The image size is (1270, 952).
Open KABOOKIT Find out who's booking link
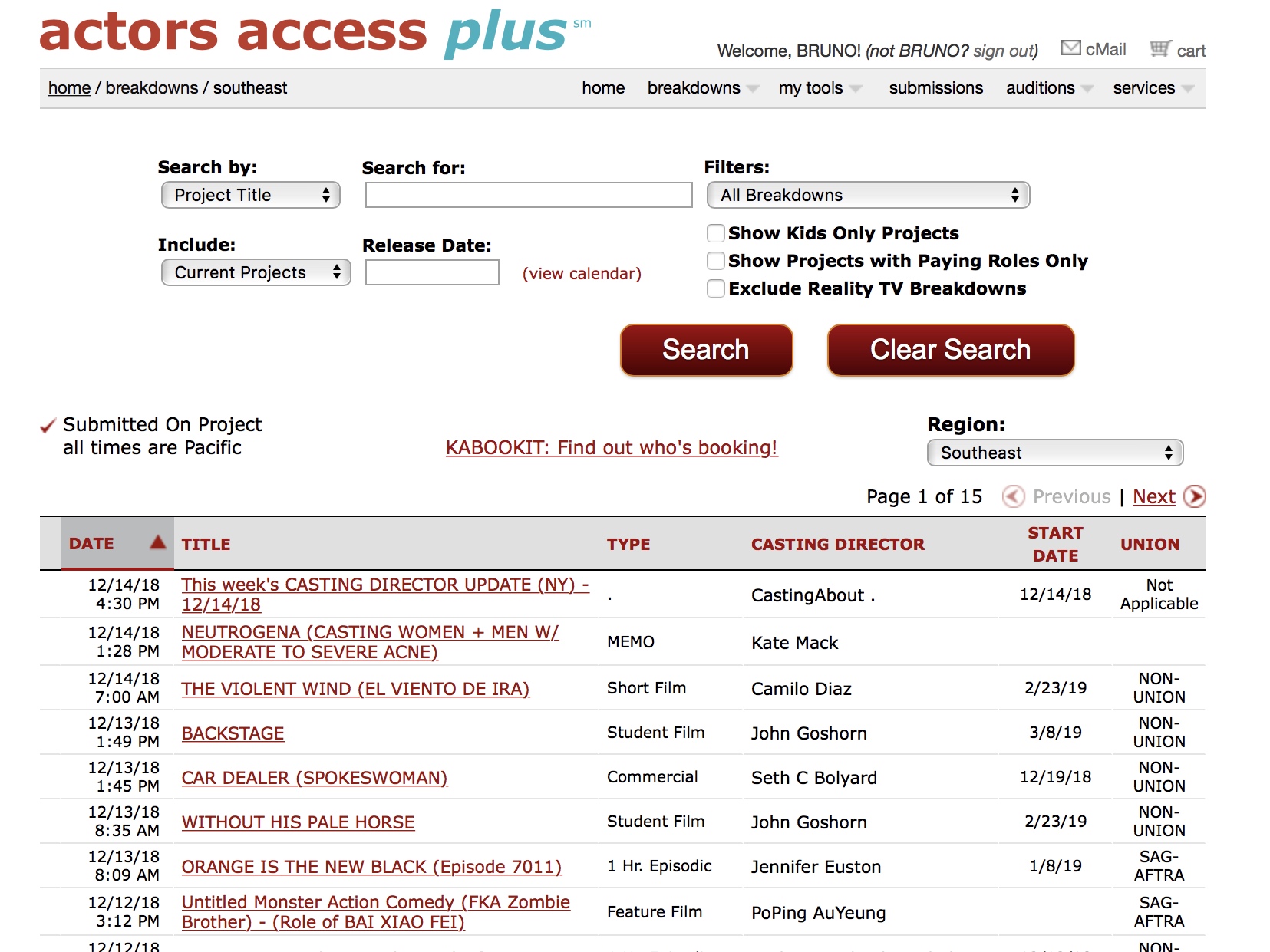(x=612, y=447)
